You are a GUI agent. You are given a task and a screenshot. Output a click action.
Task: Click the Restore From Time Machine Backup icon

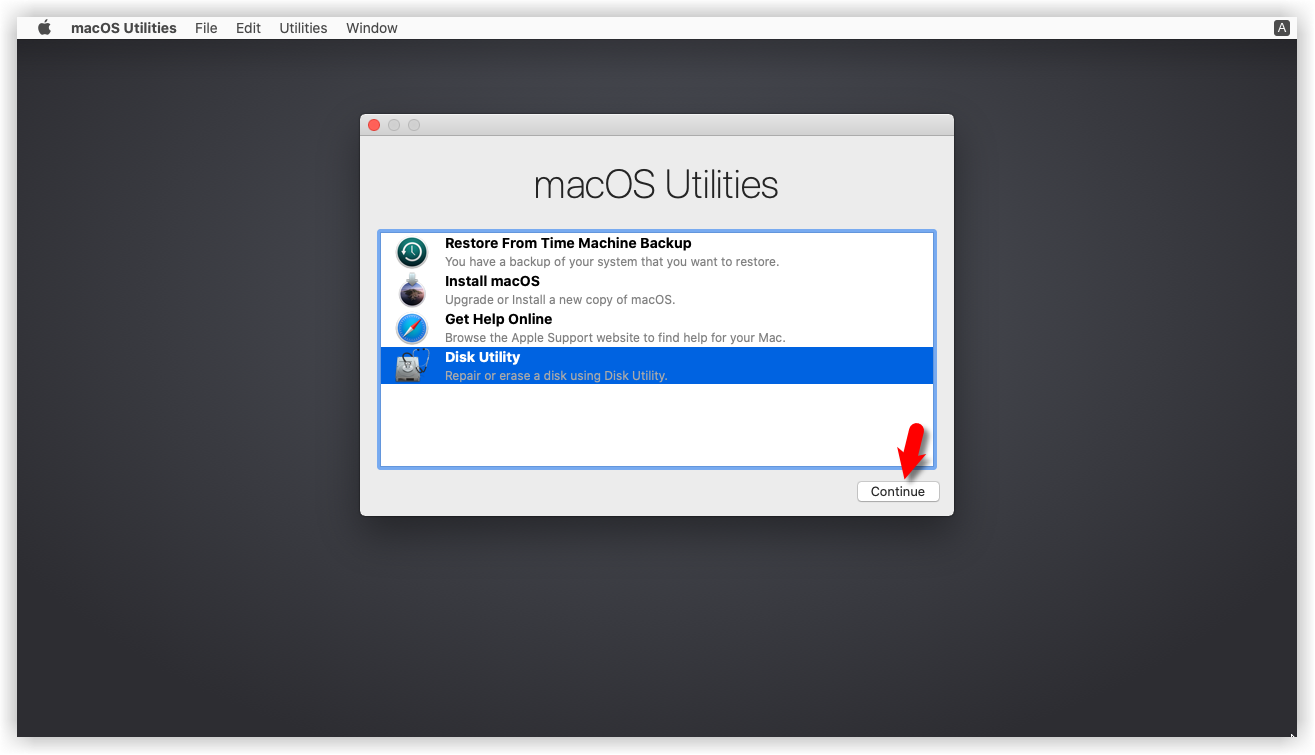coord(411,251)
